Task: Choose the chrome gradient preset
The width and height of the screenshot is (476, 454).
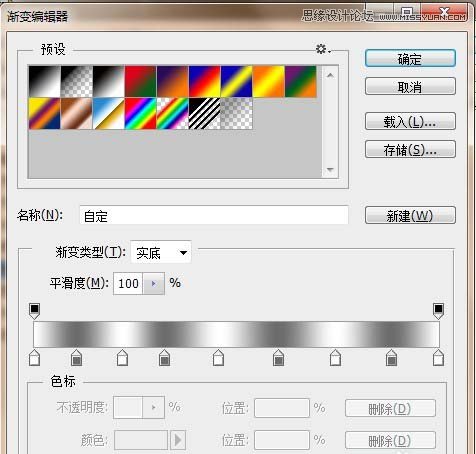Action: 109,113
